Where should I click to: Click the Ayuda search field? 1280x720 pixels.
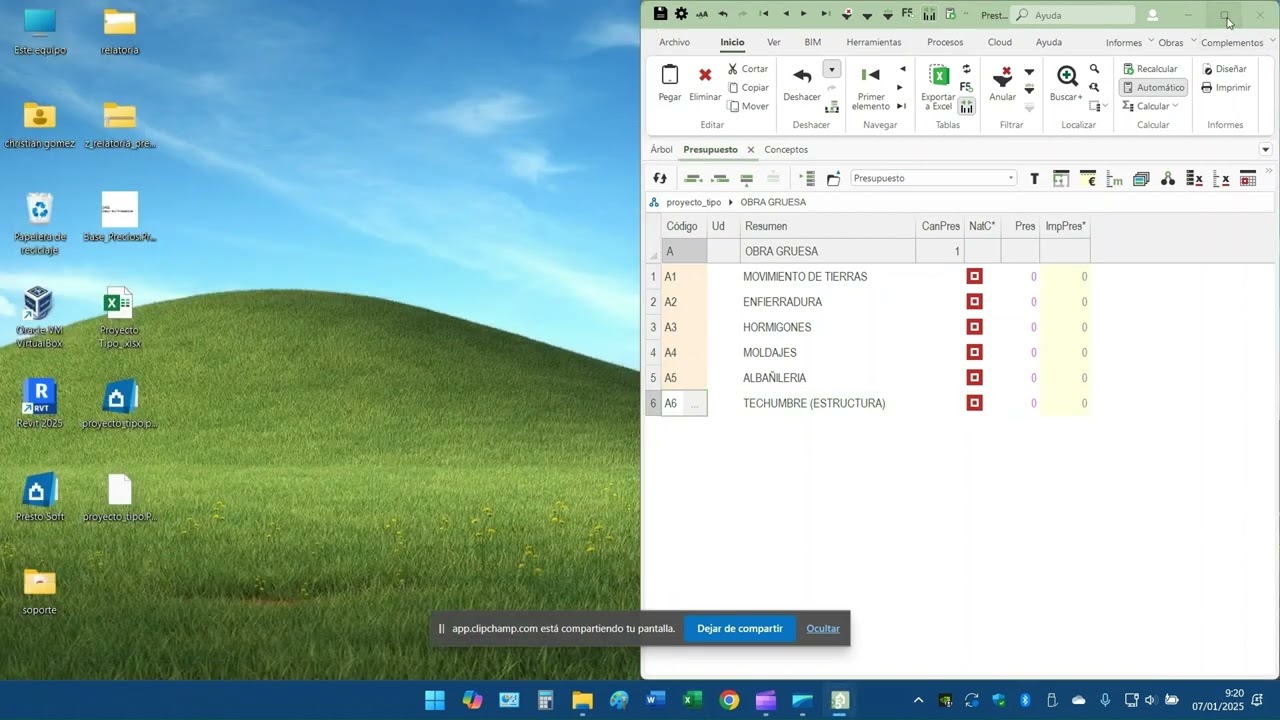1073,15
